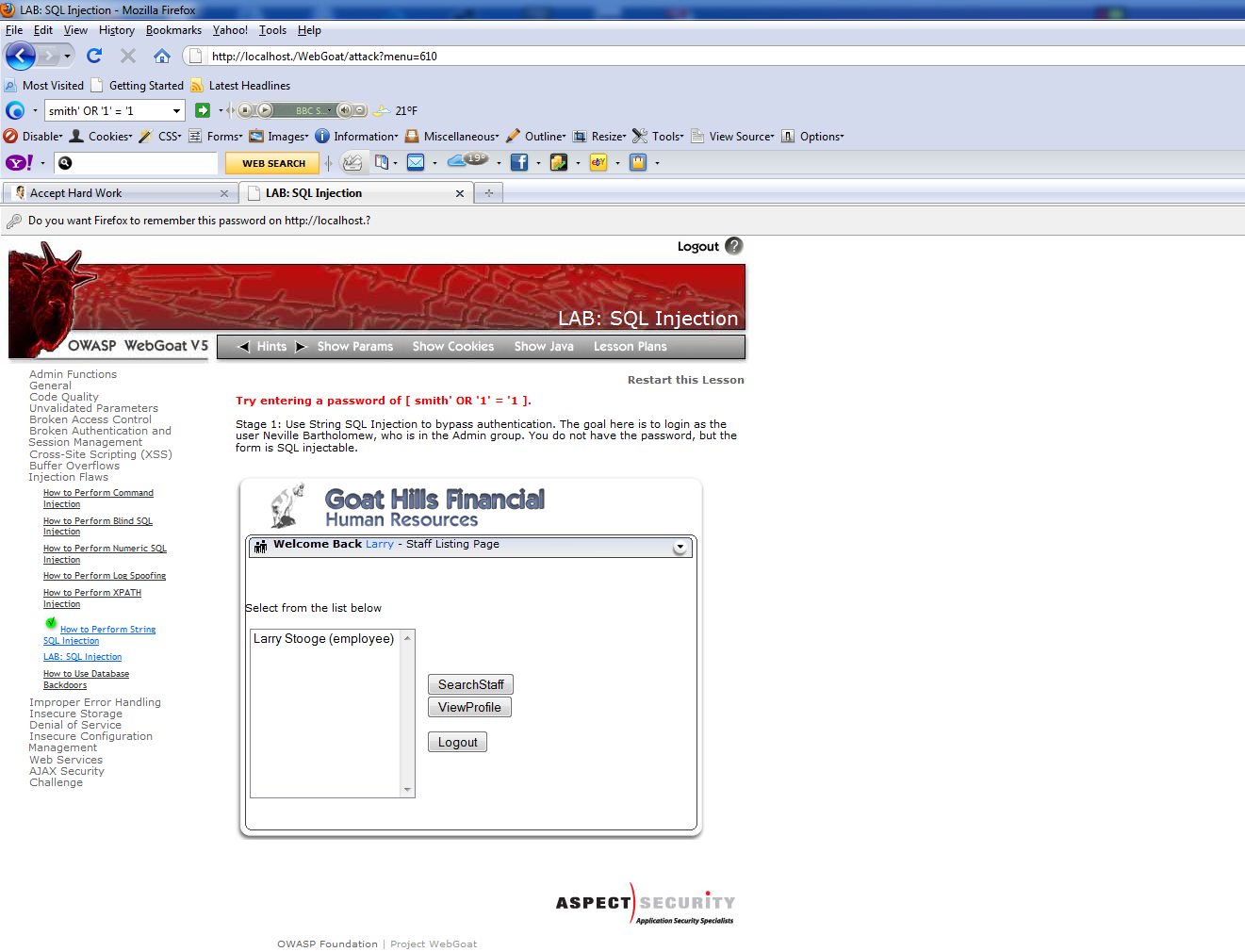The height and width of the screenshot is (952, 1245).
Task: Click the SearchStaff button
Action: coord(470,684)
